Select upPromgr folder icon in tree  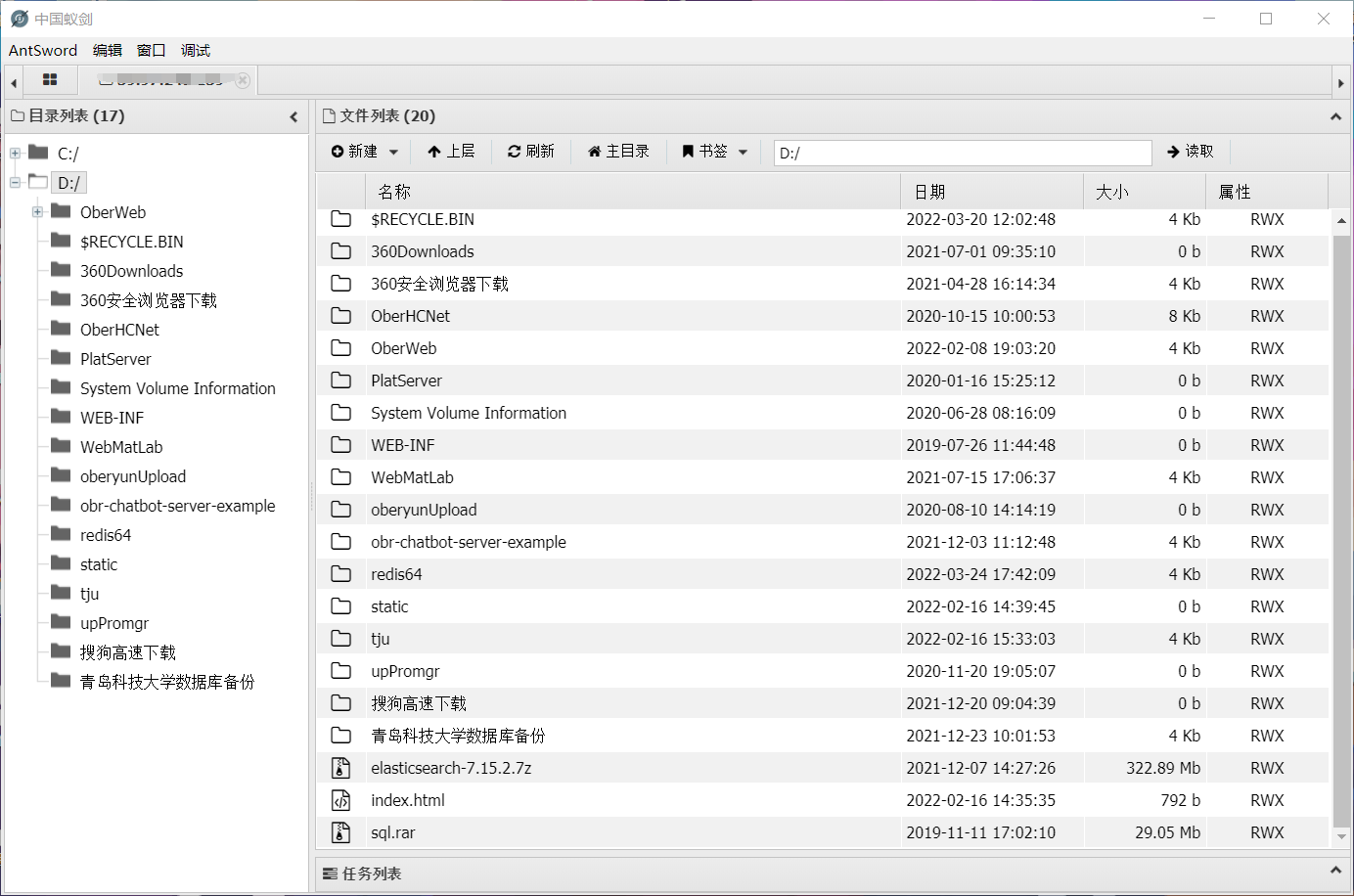point(61,622)
